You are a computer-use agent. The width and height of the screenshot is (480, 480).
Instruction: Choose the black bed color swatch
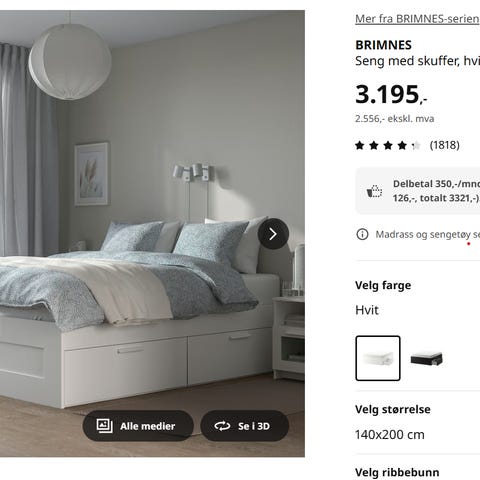(x=426, y=358)
